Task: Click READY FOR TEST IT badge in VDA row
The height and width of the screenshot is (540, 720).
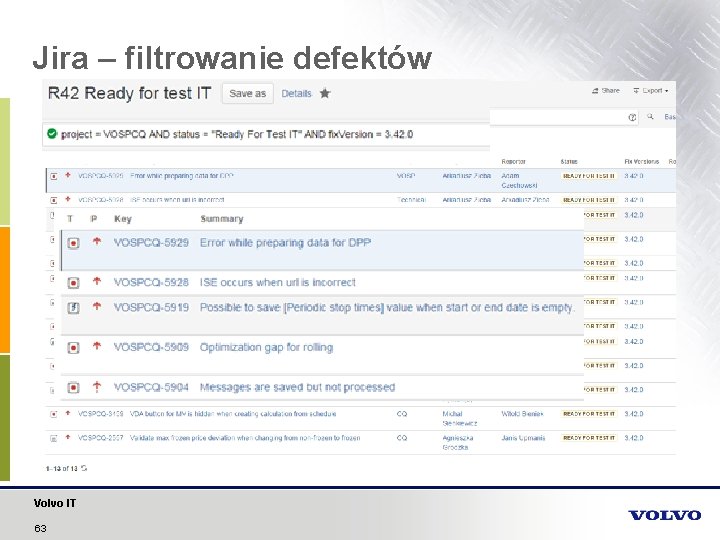Action: pos(589,414)
